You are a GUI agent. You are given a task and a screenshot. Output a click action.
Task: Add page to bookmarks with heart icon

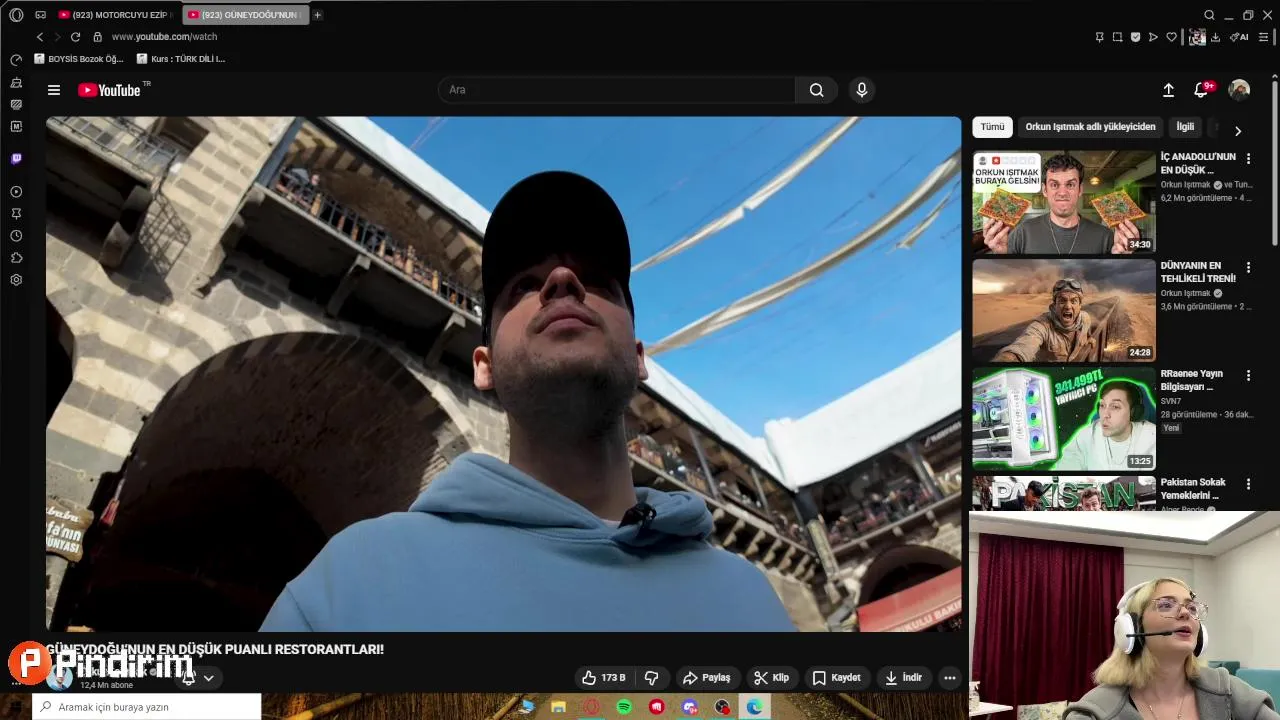tap(1171, 37)
